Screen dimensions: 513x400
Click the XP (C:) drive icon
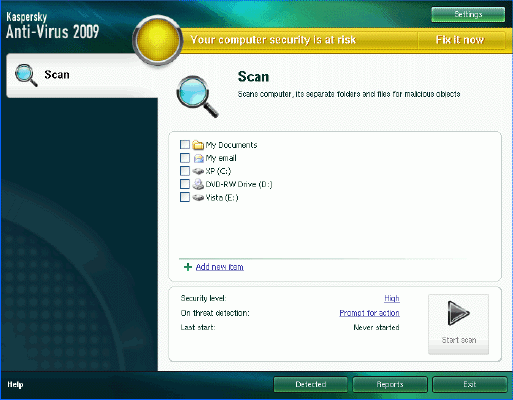(198, 171)
